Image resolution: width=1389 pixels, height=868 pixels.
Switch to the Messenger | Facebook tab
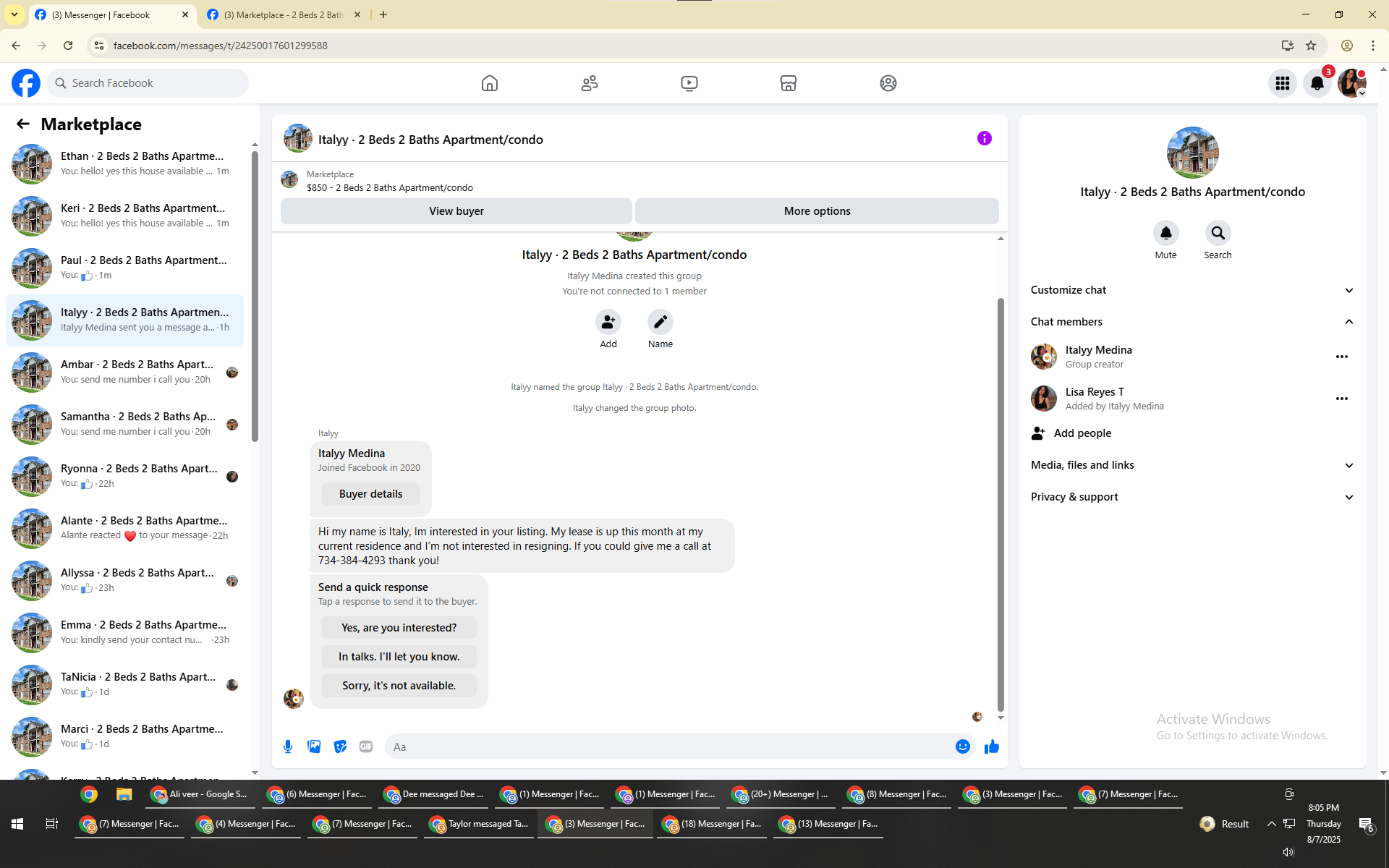pyautogui.click(x=113, y=14)
